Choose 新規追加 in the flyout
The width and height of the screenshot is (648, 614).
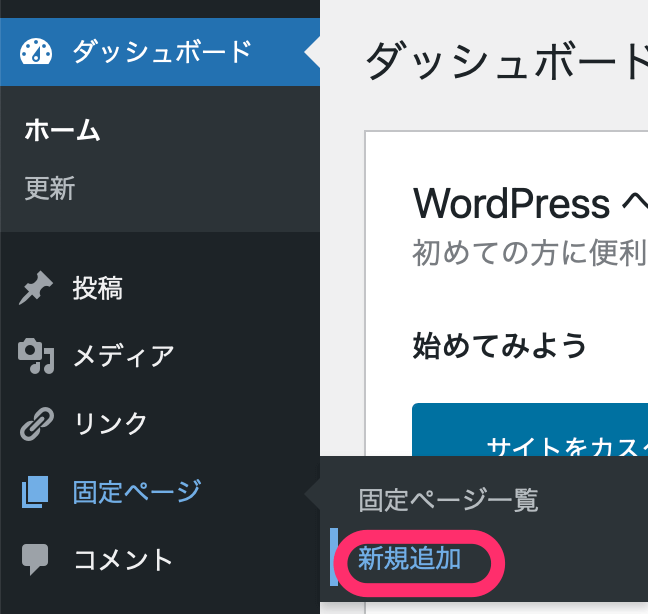pos(410,558)
